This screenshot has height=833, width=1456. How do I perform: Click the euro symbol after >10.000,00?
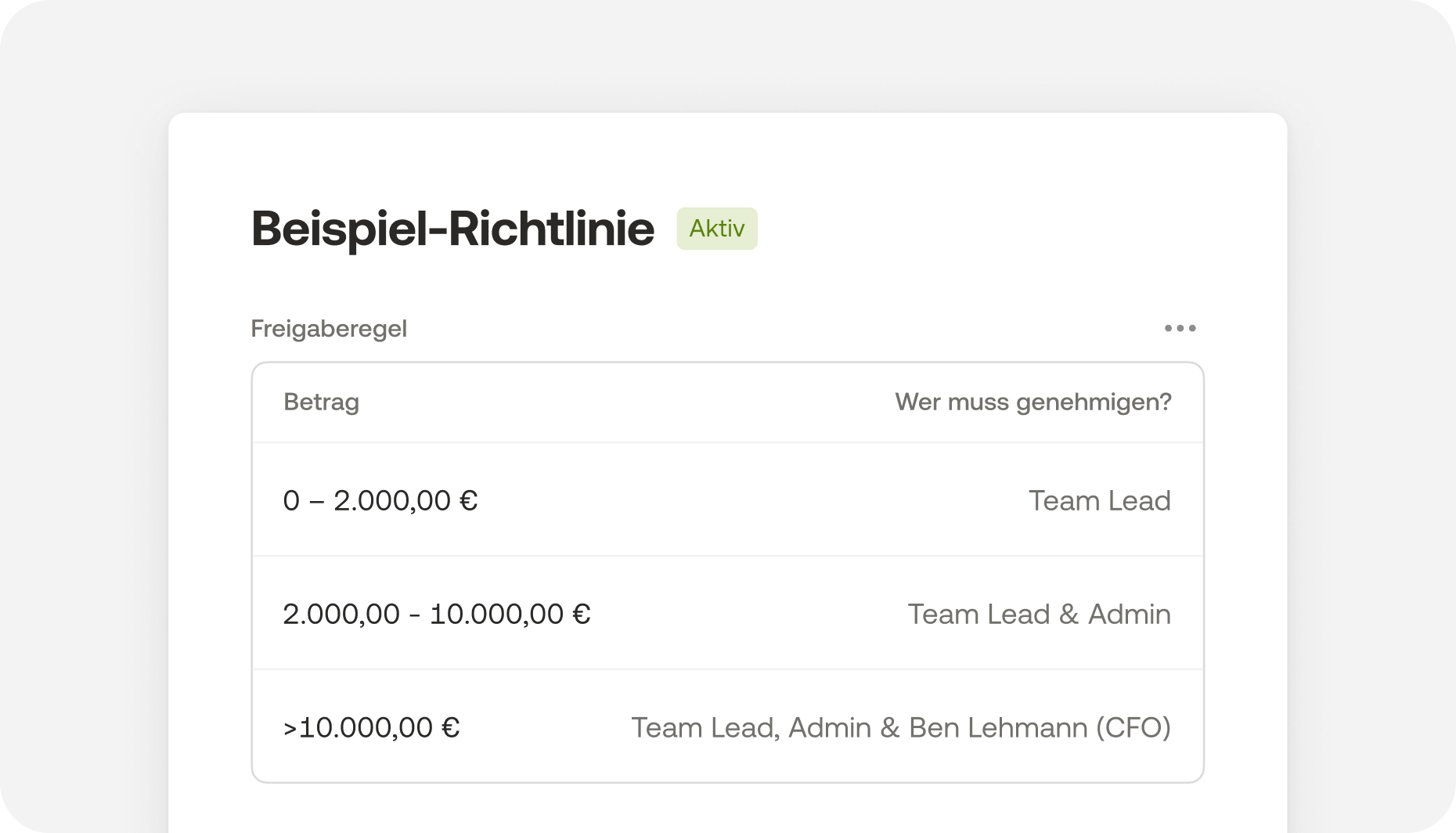click(x=451, y=728)
